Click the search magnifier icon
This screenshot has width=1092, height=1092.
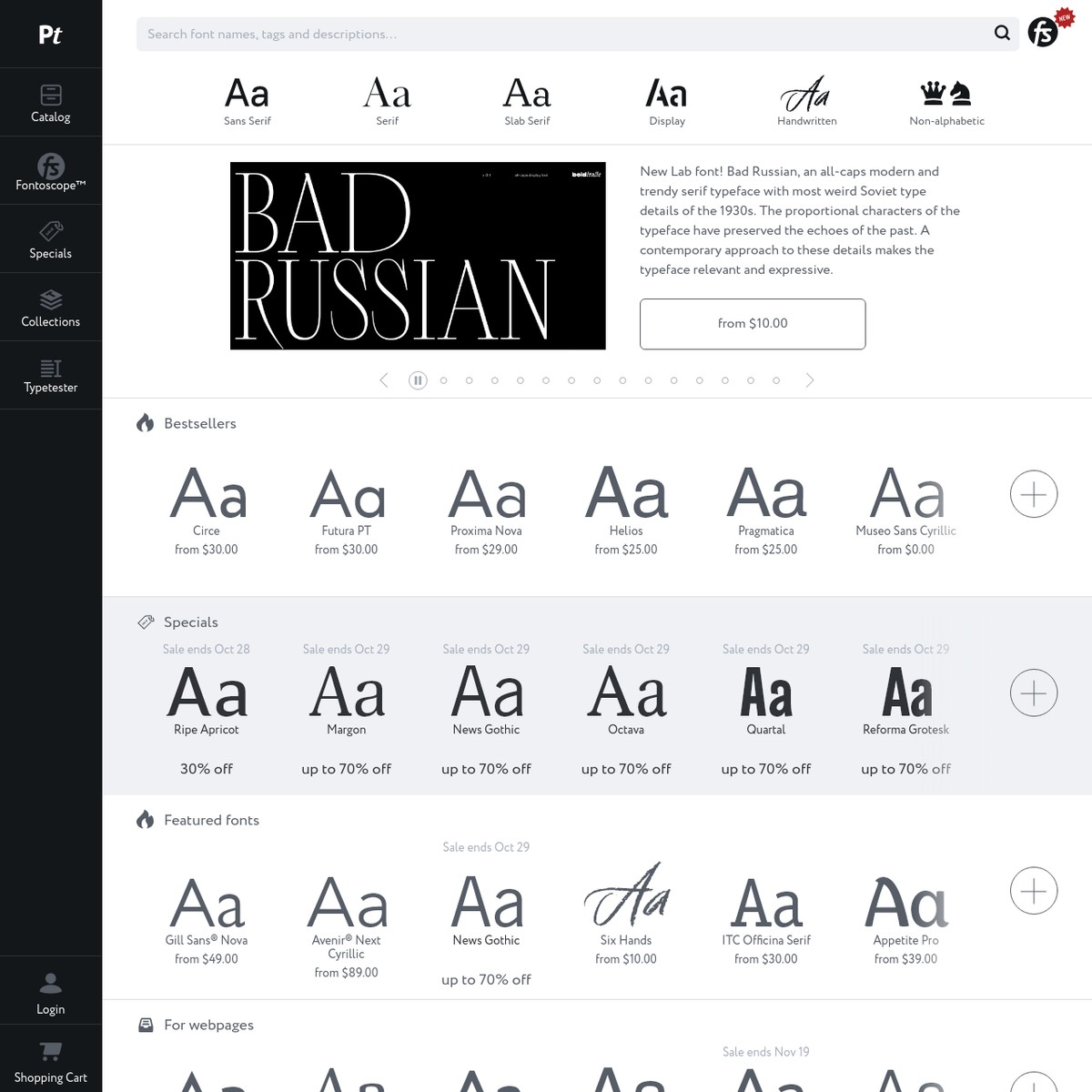[x=1002, y=34]
